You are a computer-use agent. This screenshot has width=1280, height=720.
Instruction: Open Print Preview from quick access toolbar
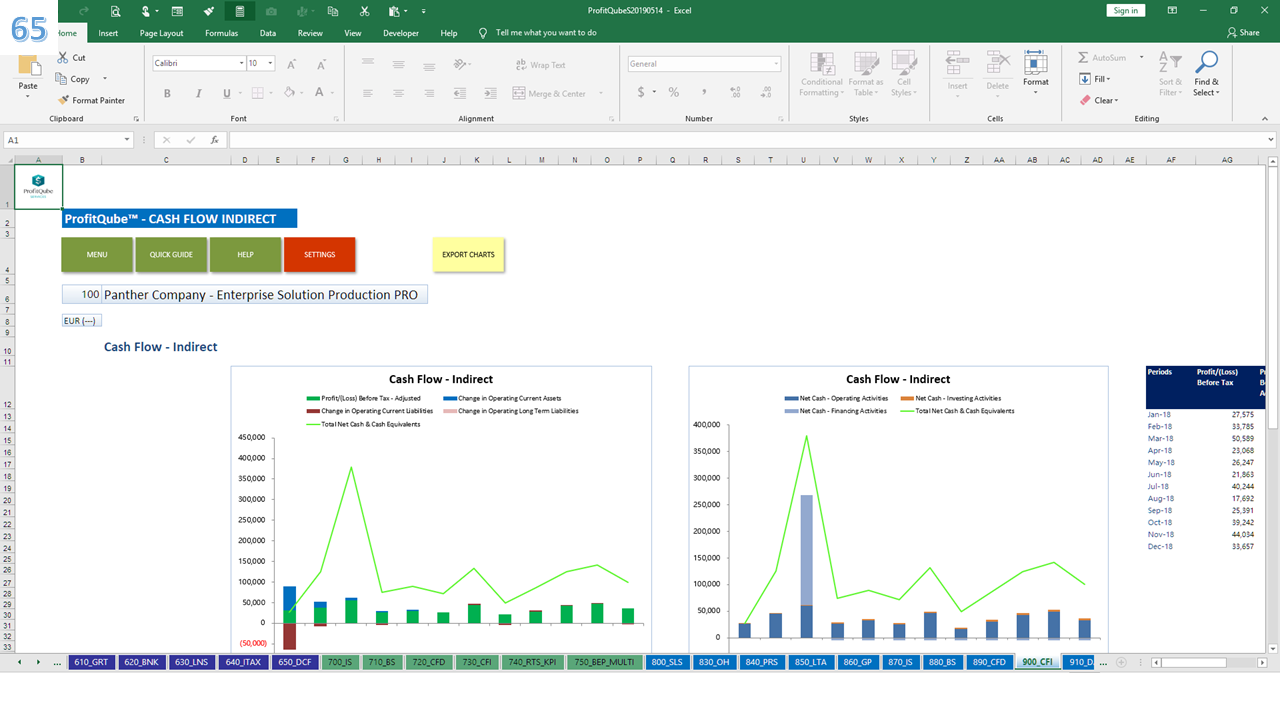pos(115,11)
